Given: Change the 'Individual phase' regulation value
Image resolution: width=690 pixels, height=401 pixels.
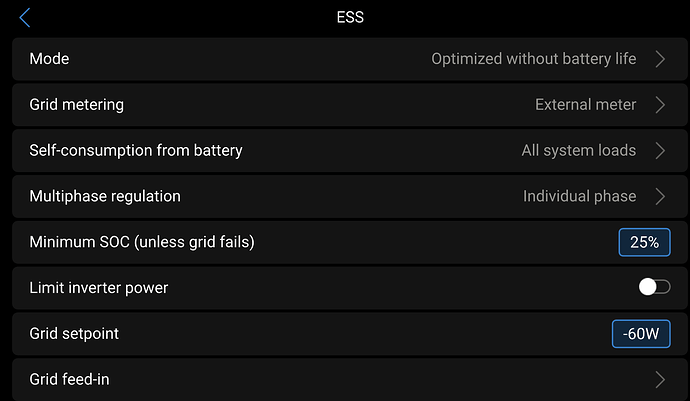Looking at the screenshot, I should point(579,196).
